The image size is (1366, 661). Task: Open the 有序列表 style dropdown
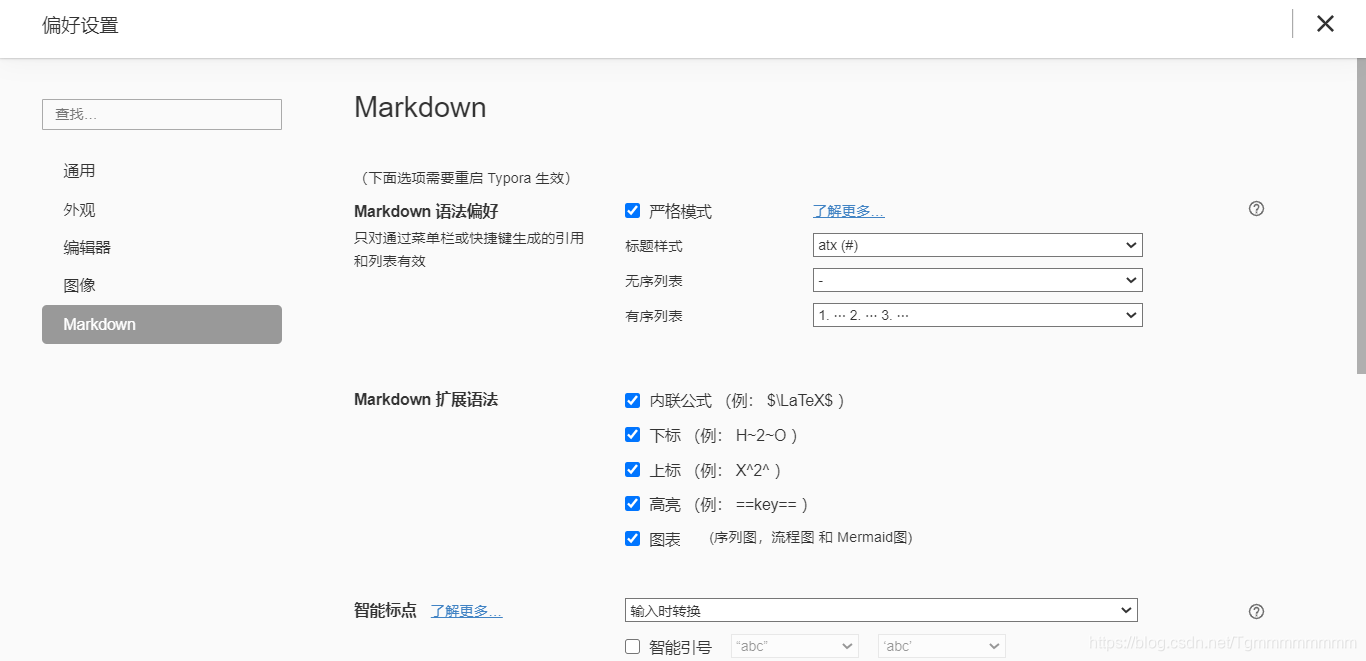click(x=977, y=314)
